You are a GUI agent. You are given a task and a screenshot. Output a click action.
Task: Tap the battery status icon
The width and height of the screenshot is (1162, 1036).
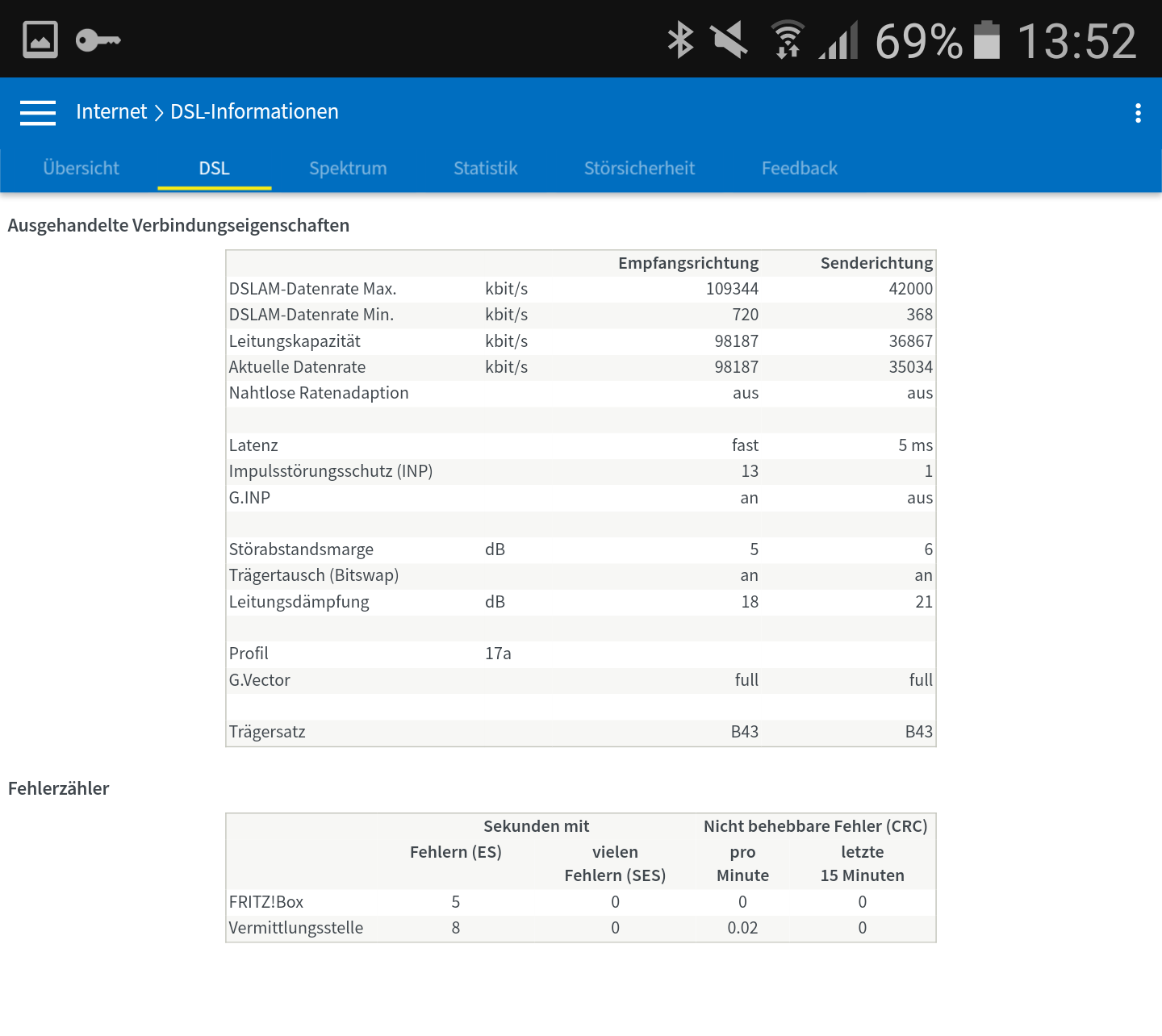click(x=987, y=40)
